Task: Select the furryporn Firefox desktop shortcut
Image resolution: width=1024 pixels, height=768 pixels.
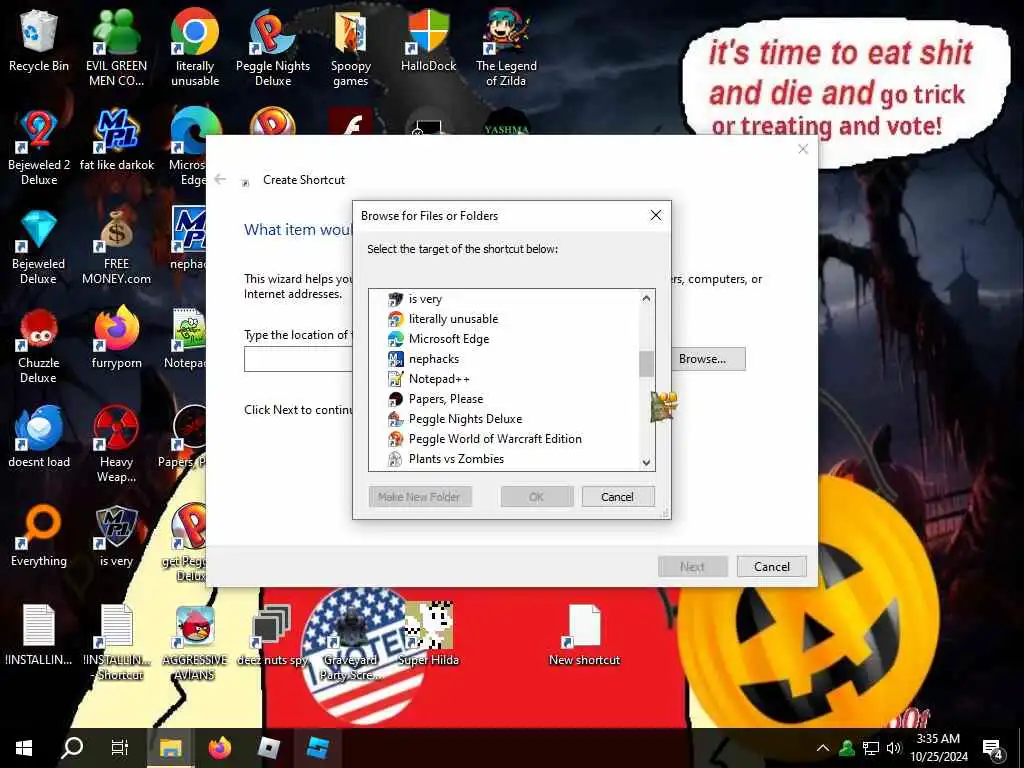Action: 116,338
